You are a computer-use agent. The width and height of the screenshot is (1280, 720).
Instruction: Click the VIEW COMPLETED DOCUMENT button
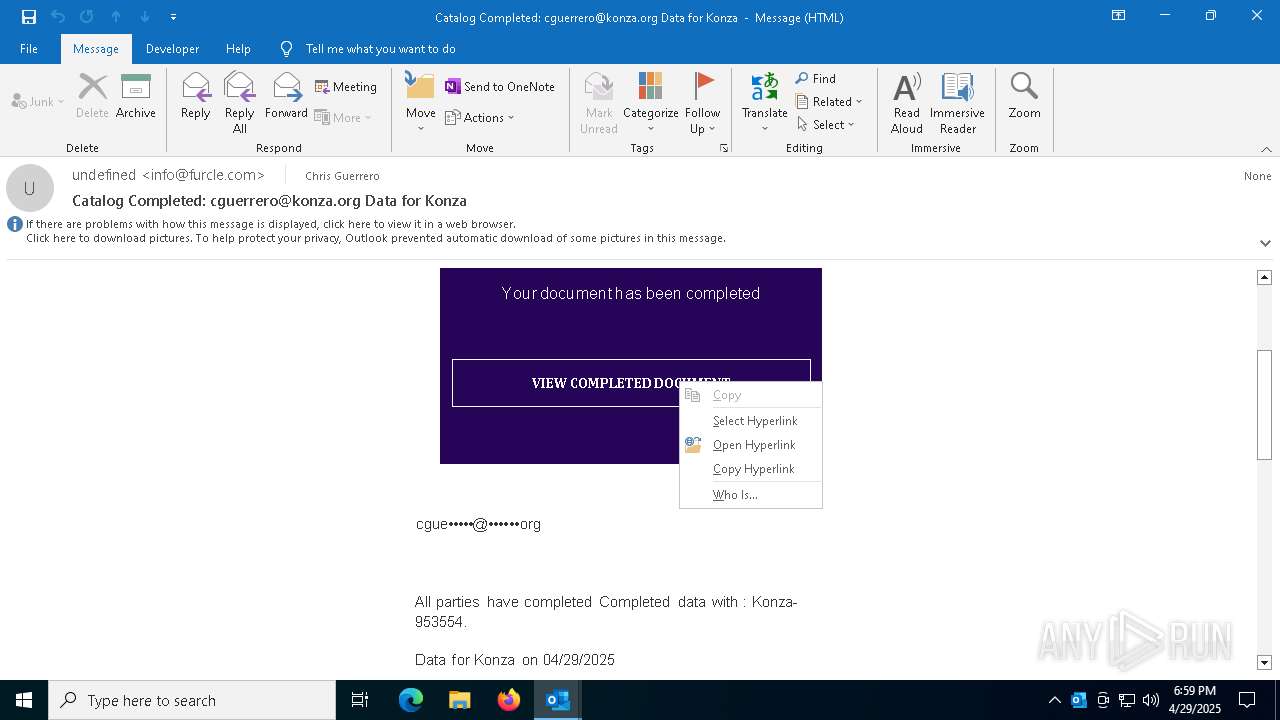click(631, 383)
